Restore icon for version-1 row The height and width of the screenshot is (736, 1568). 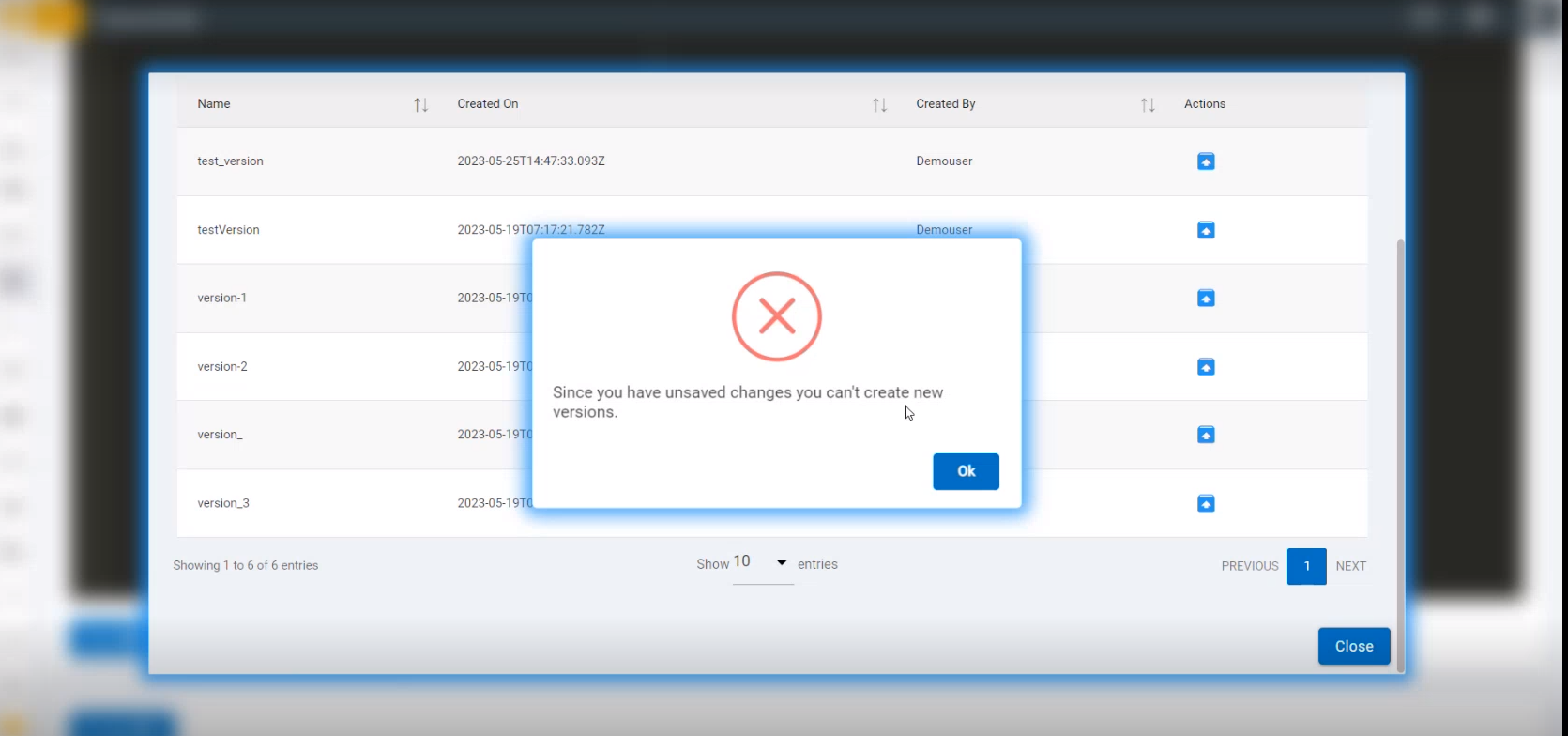[1206, 299]
